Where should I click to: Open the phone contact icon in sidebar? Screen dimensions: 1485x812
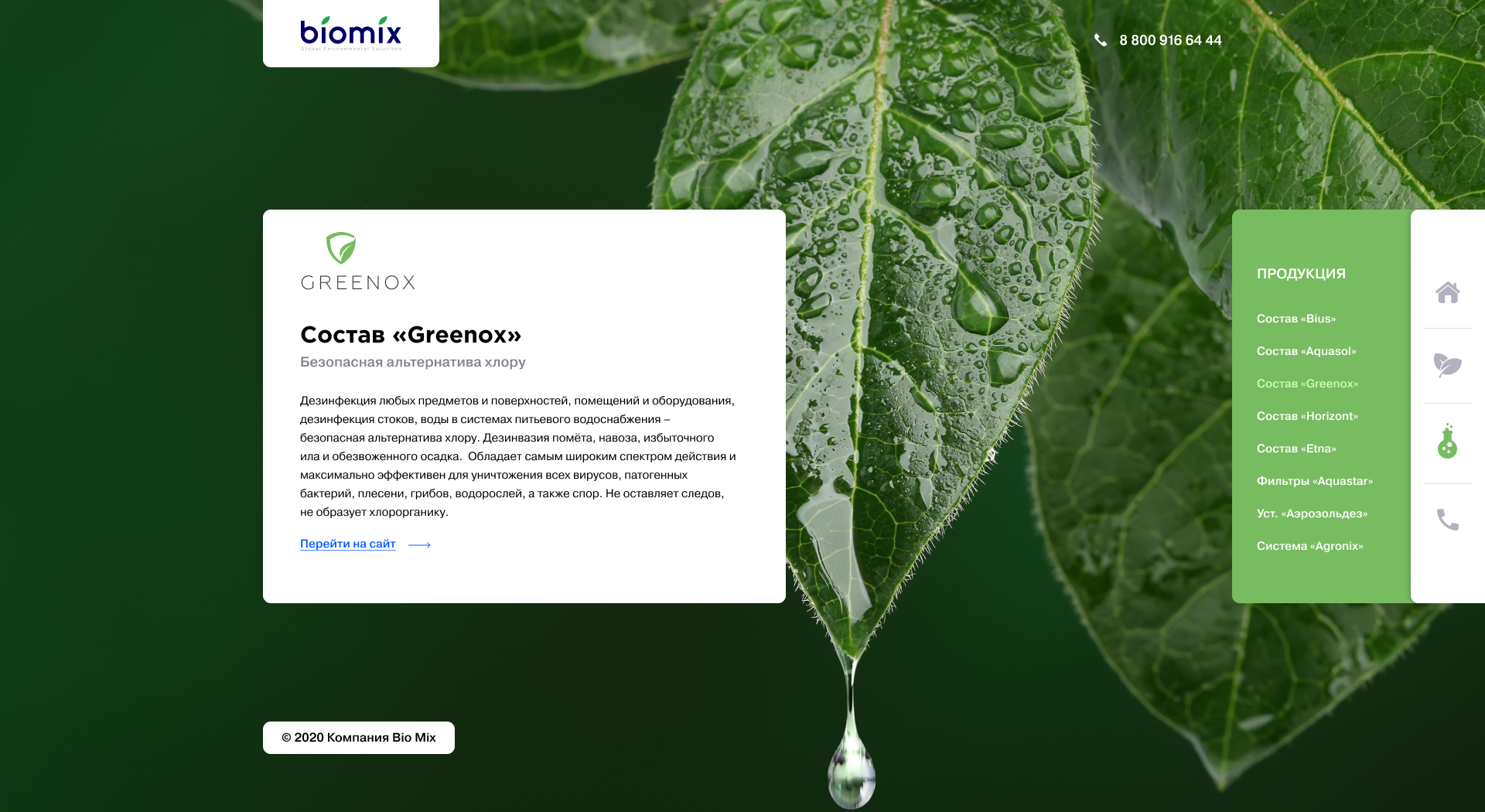click(1447, 519)
